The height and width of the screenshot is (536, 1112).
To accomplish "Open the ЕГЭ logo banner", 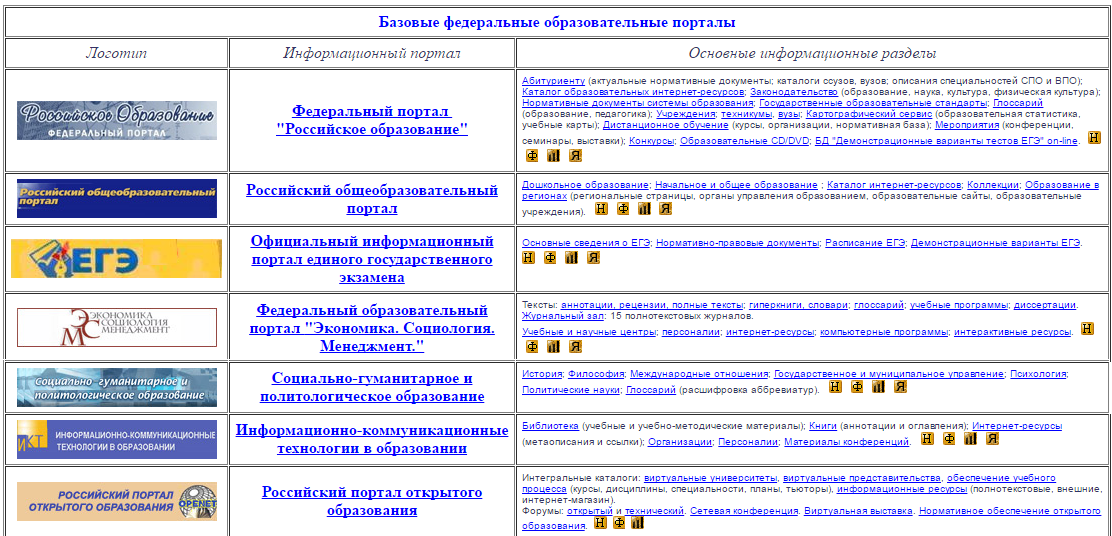I will click(x=117, y=259).
